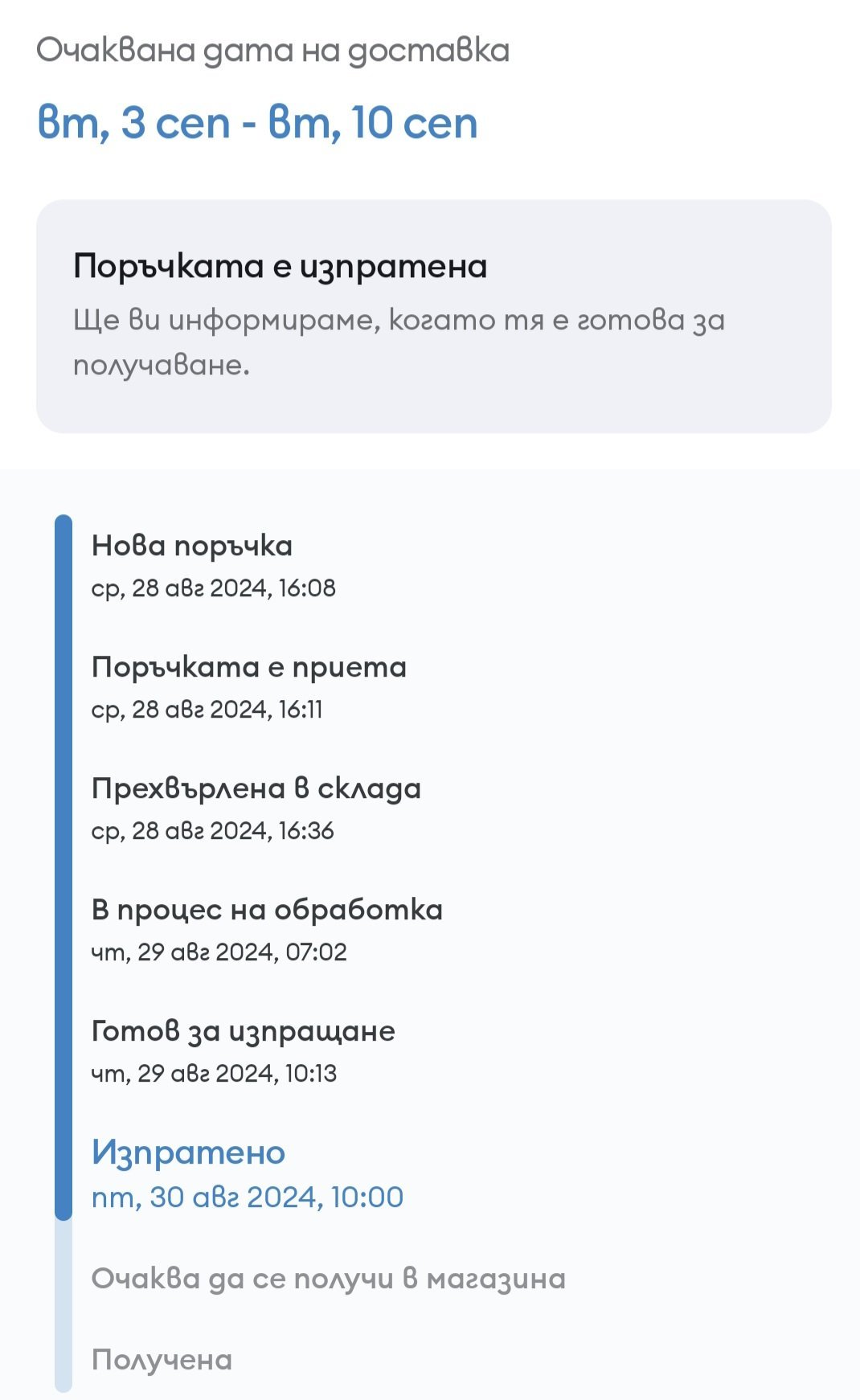Open the highlighted 'Изпратено' current status
The width and height of the screenshot is (860, 1400).
tap(188, 1152)
